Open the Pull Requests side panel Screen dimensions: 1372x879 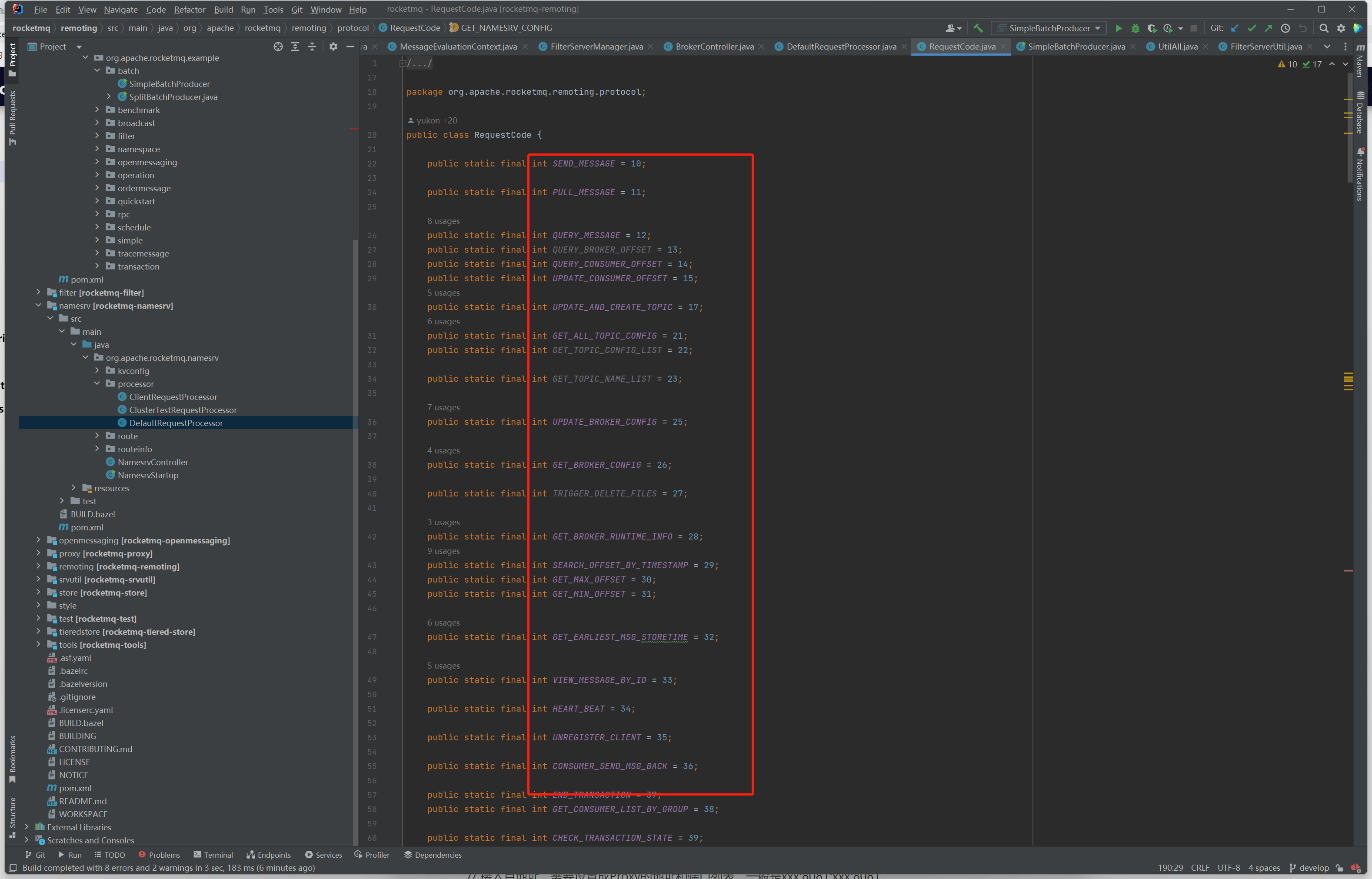[13, 118]
